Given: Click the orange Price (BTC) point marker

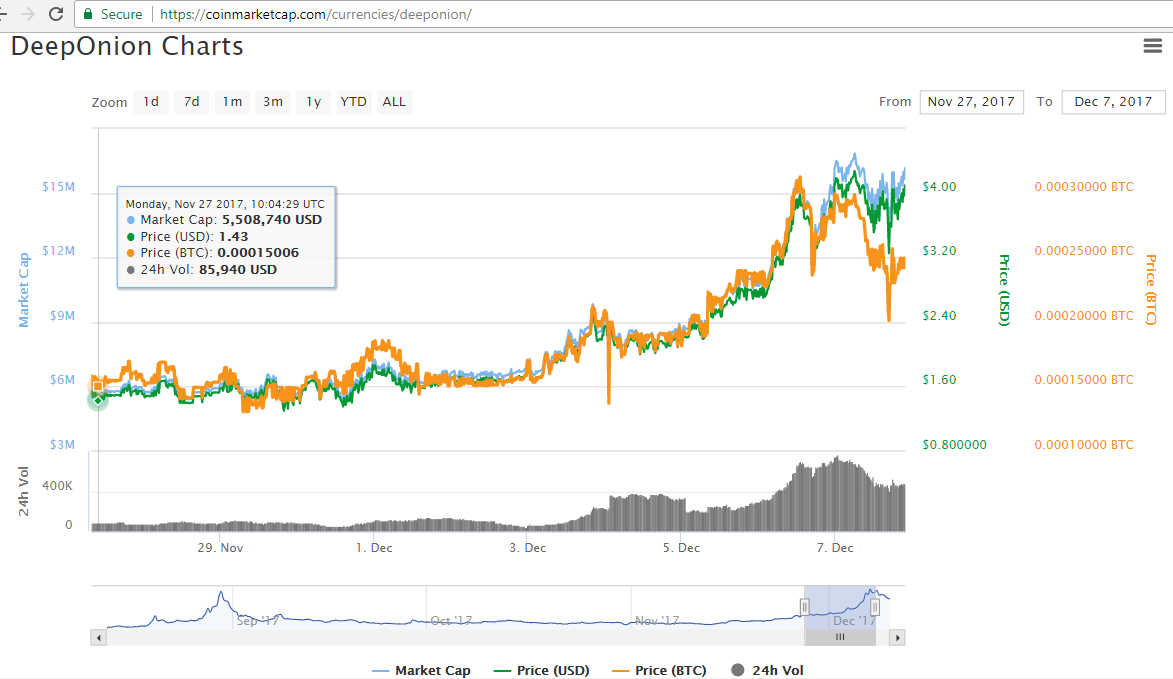Looking at the screenshot, I should (x=98, y=387).
